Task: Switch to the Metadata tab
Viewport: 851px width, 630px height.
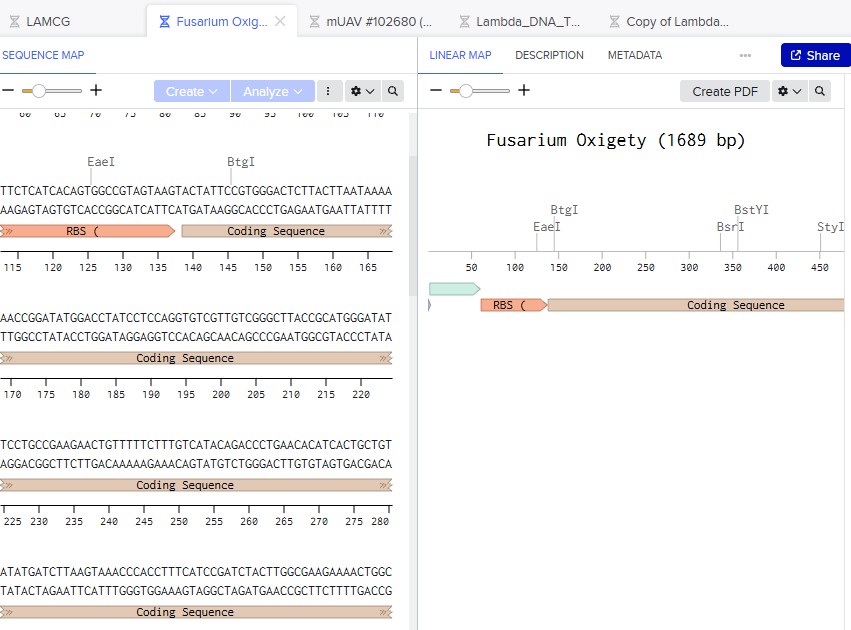Action: [x=634, y=55]
